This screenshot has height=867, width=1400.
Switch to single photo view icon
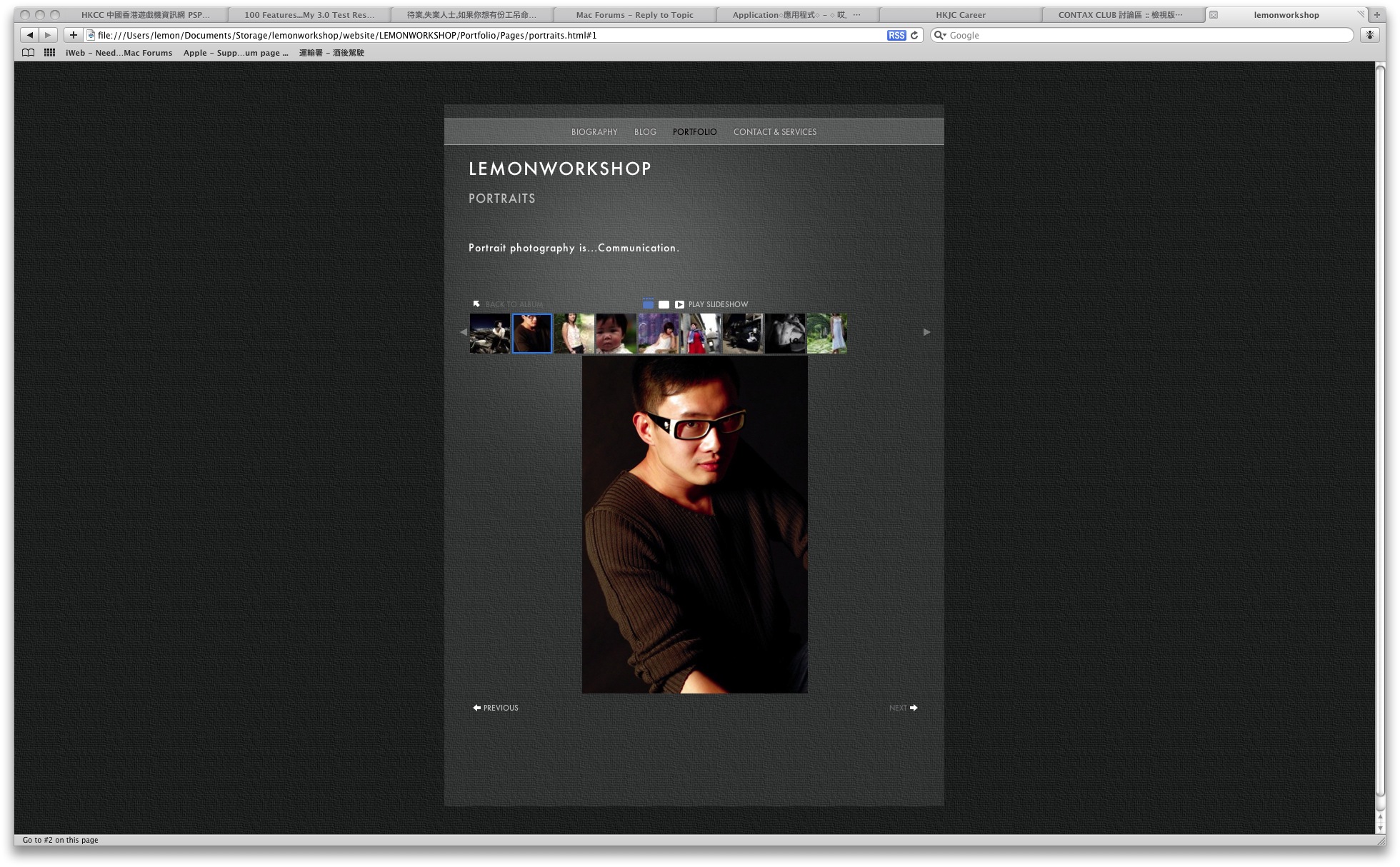click(664, 304)
